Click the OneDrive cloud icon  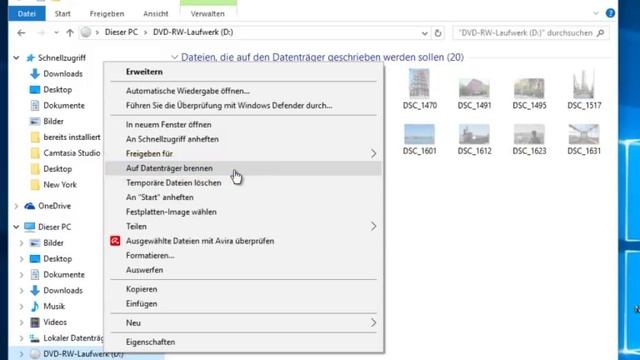pyautogui.click(x=29, y=206)
